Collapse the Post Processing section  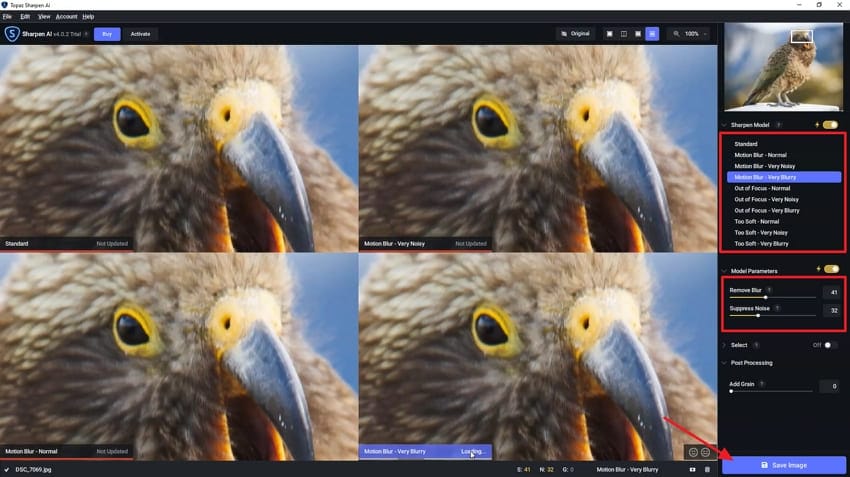(x=724, y=363)
